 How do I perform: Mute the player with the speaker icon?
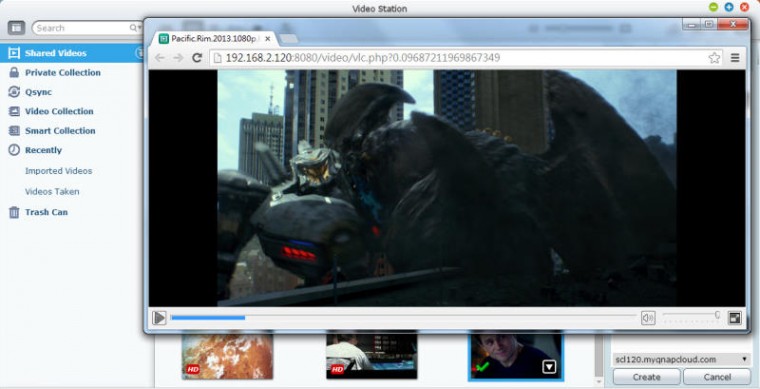pos(648,318)
